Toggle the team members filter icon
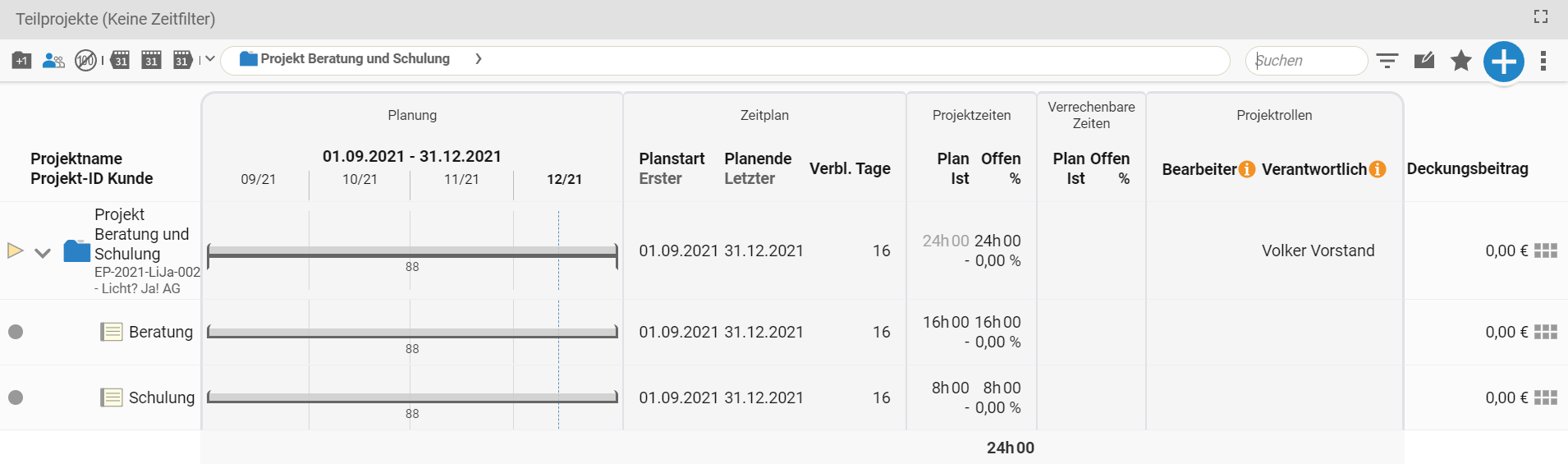Image resolution: width=1568 pixels, height=464 pixels. (53, 60)
